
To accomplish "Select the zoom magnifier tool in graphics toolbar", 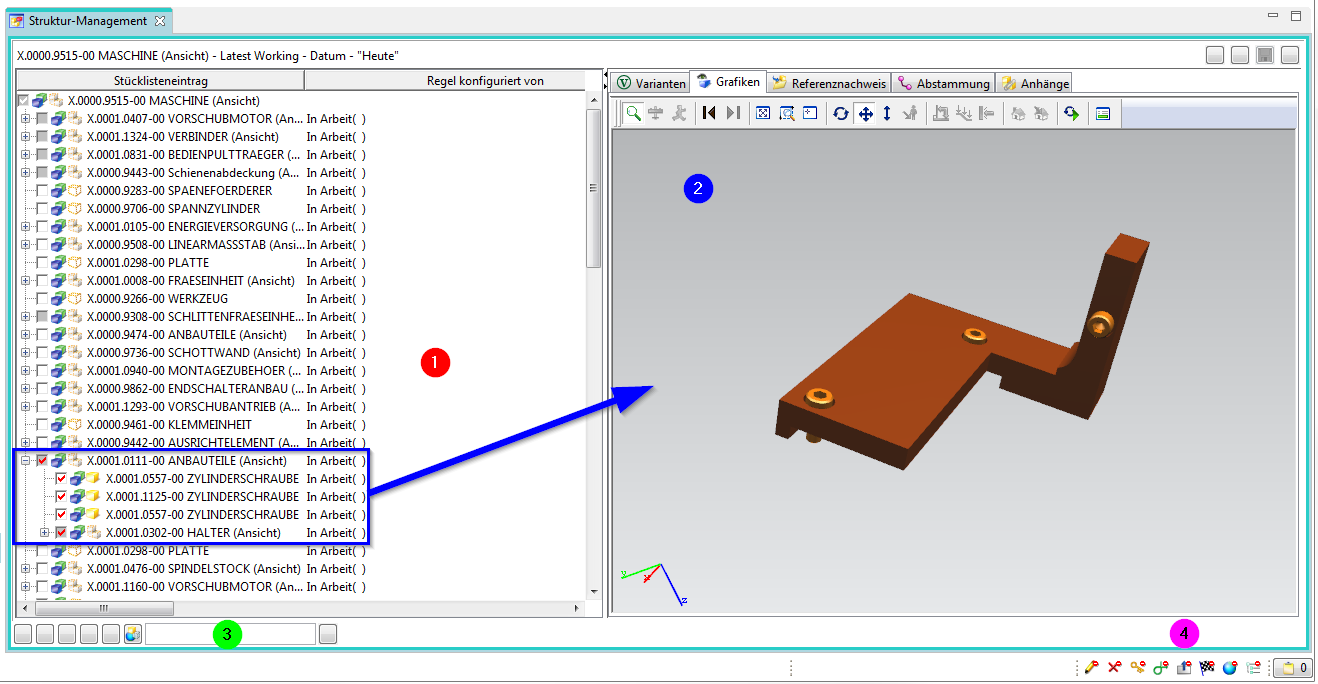I will tap(633, 114).
